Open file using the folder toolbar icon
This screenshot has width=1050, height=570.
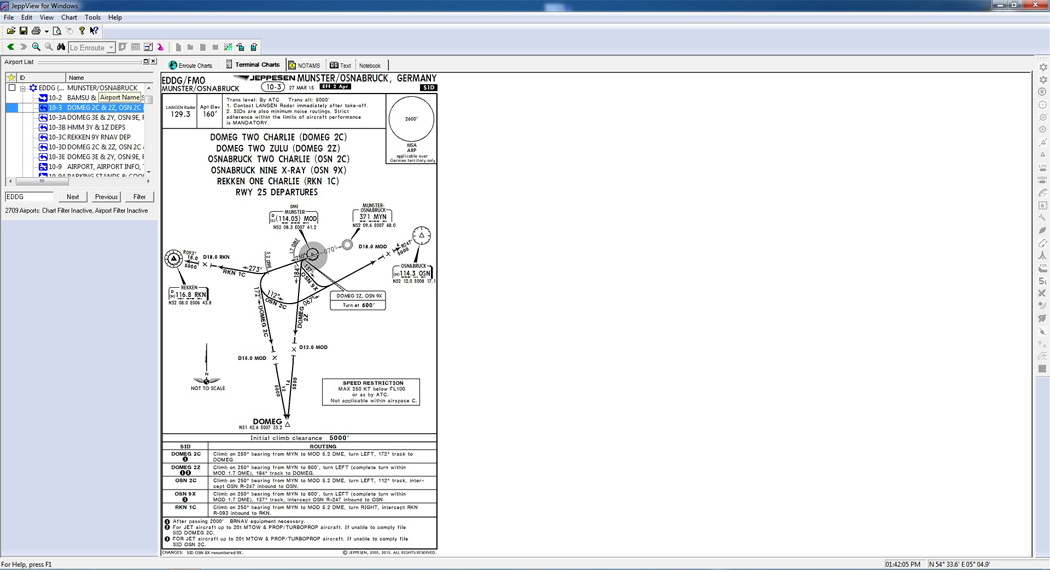(x=11, y=31)
